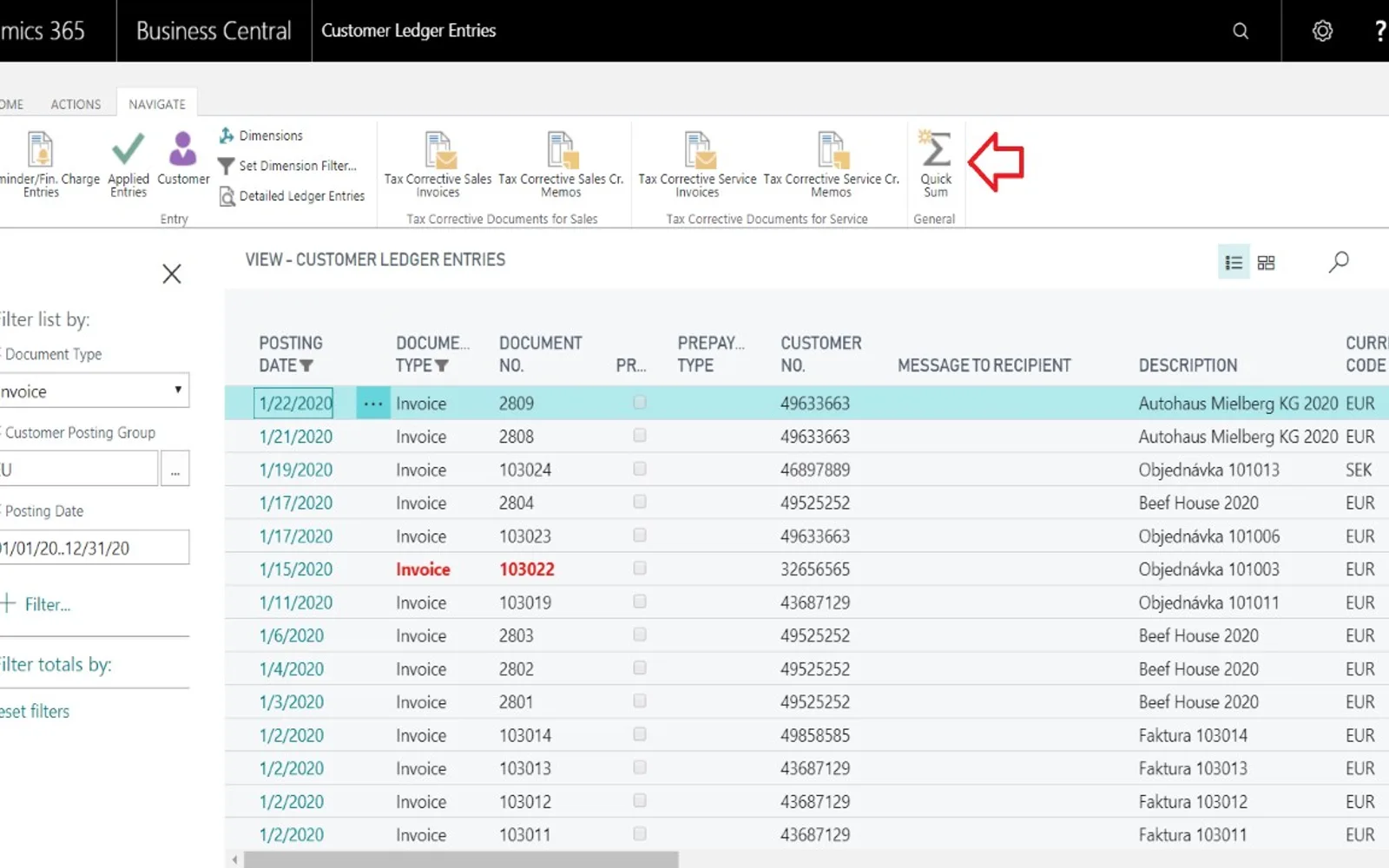The height and width of the screenshot is (868, 1389).
Task: Toggle prepayment checkbox for document 2803
Action: pos(640,635)
